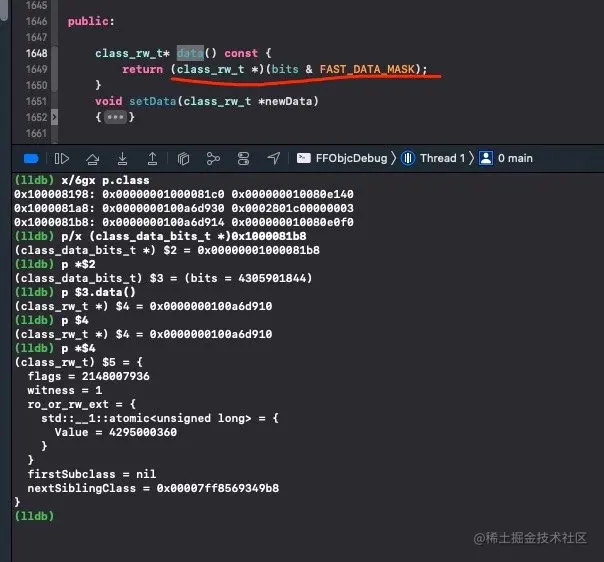Click the step over icon

[x=92, y=158]
